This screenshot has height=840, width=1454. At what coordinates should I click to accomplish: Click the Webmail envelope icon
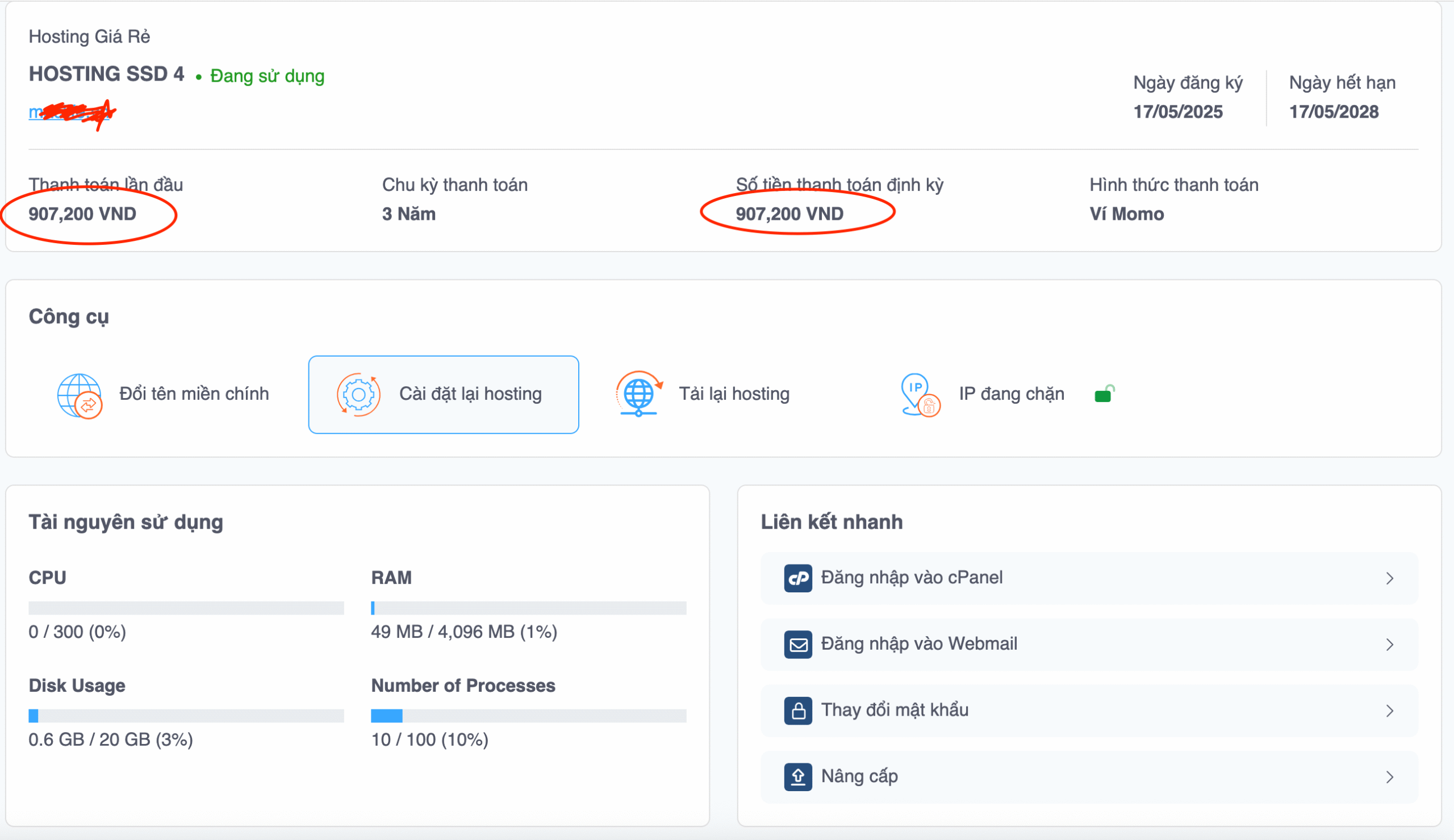click(798, 644)
